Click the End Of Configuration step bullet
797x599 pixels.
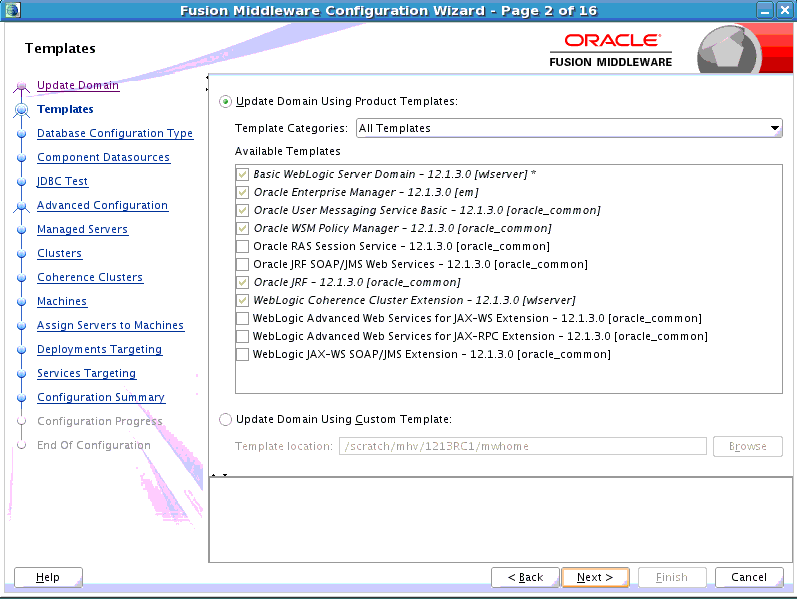(21, 445)
